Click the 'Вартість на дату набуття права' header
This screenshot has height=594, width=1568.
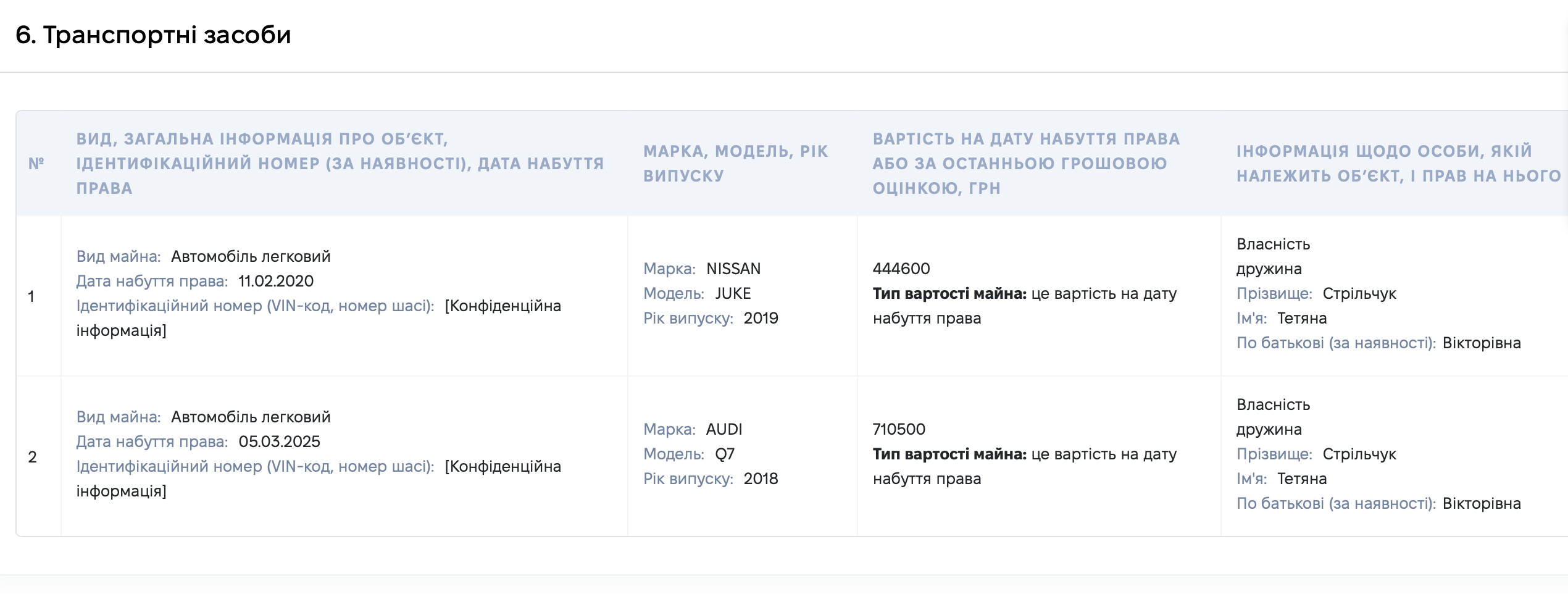point(1026,164)
